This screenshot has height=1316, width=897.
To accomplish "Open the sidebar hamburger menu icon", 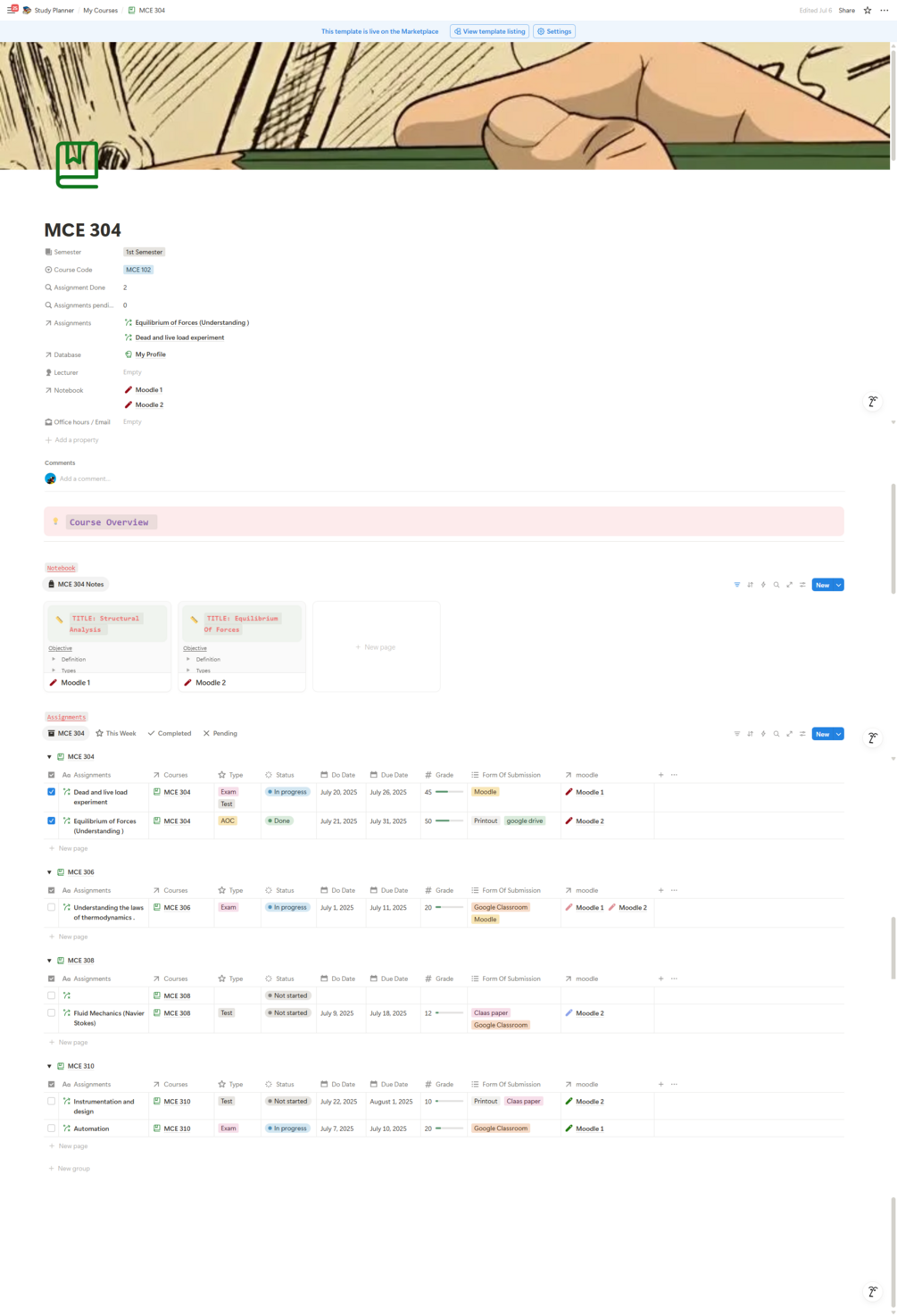I will click(x=12, y=10).
